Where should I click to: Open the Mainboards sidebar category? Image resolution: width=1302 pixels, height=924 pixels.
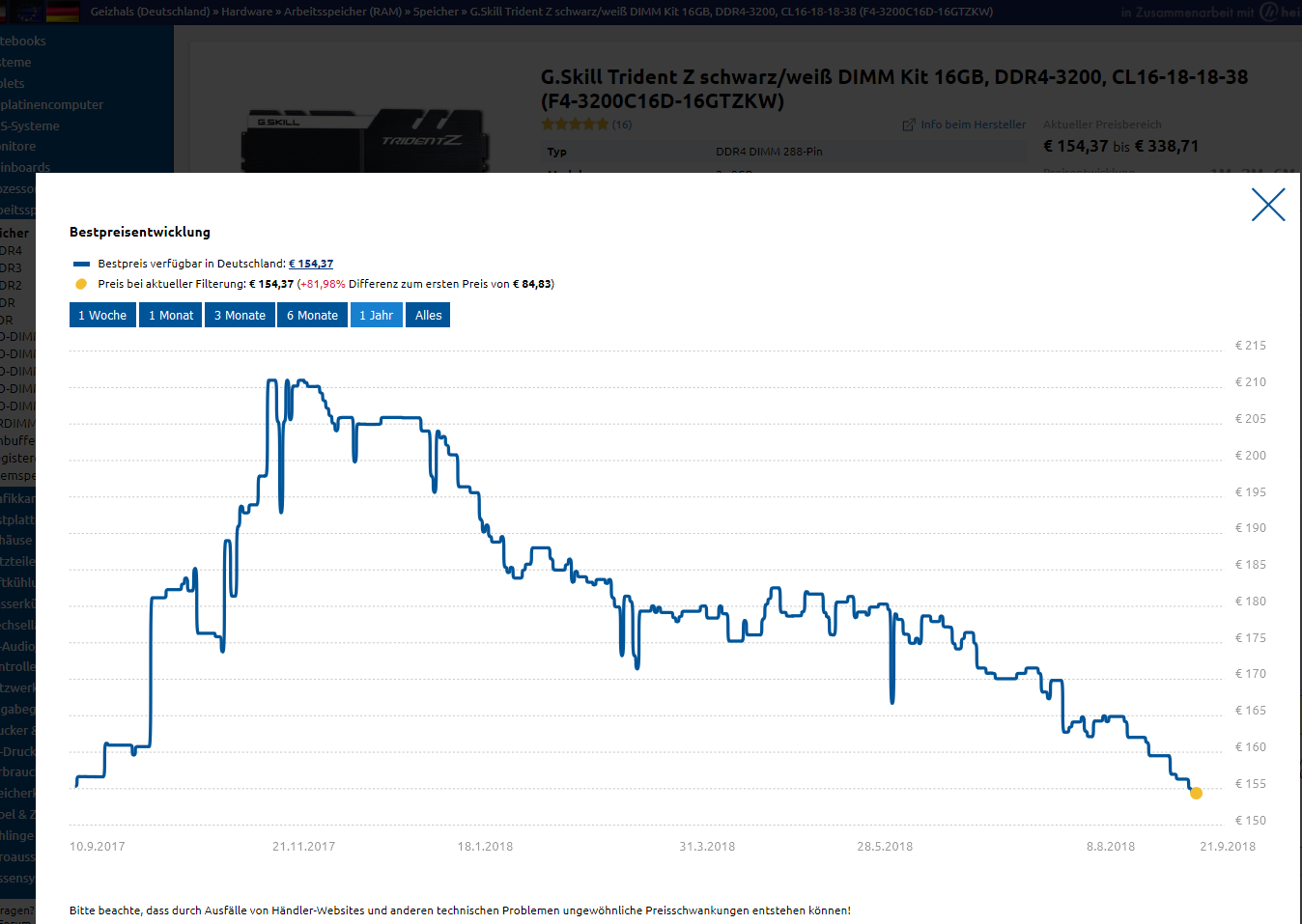25,167
